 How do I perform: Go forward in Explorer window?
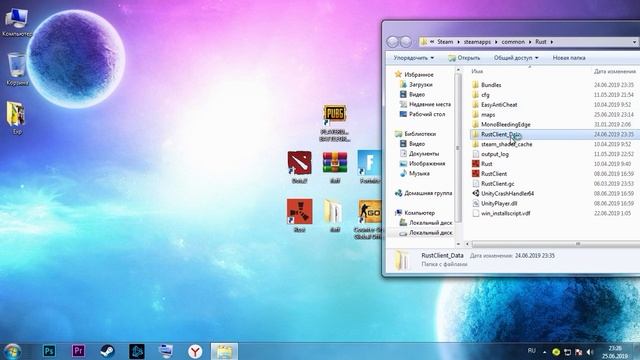tap(406, 42)
